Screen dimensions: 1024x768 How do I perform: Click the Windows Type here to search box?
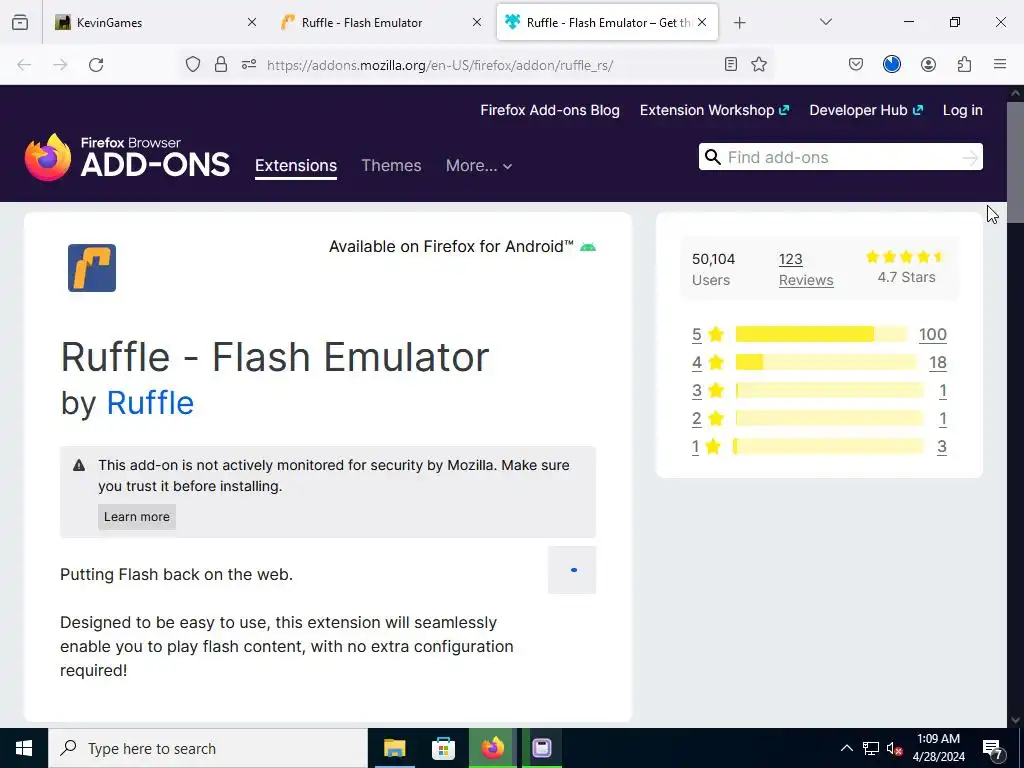point(208,748)
